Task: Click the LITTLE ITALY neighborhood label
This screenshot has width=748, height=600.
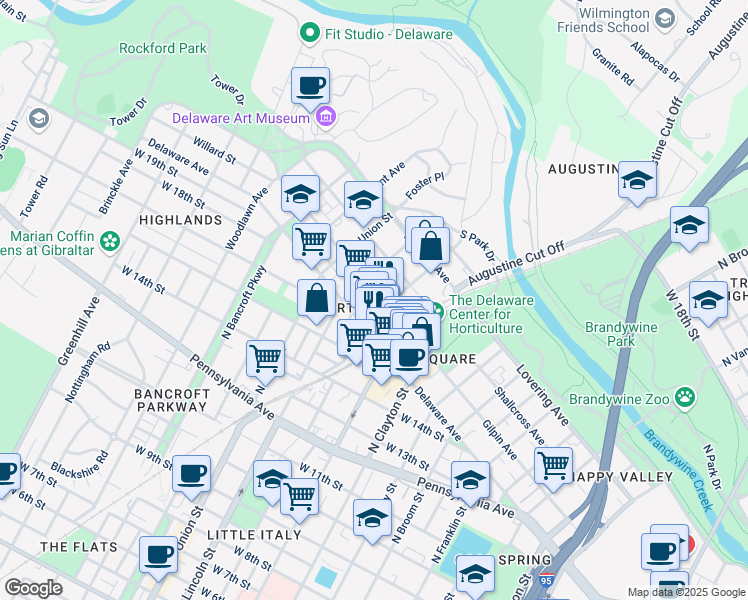Action: click(x=254, y=535)
